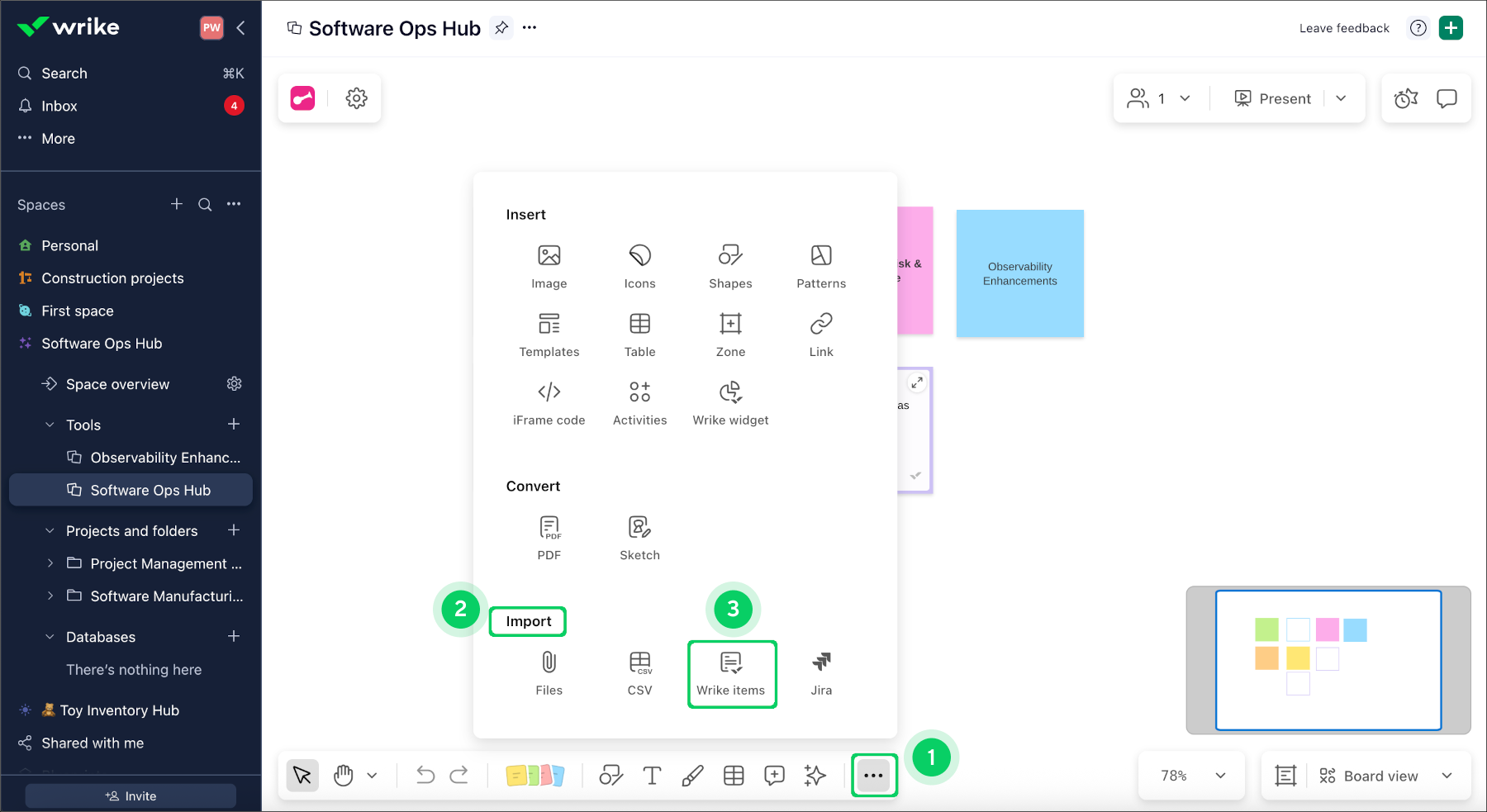Start presenting with the Present button
This screenshot has height=812, width=1487.
1273,98
